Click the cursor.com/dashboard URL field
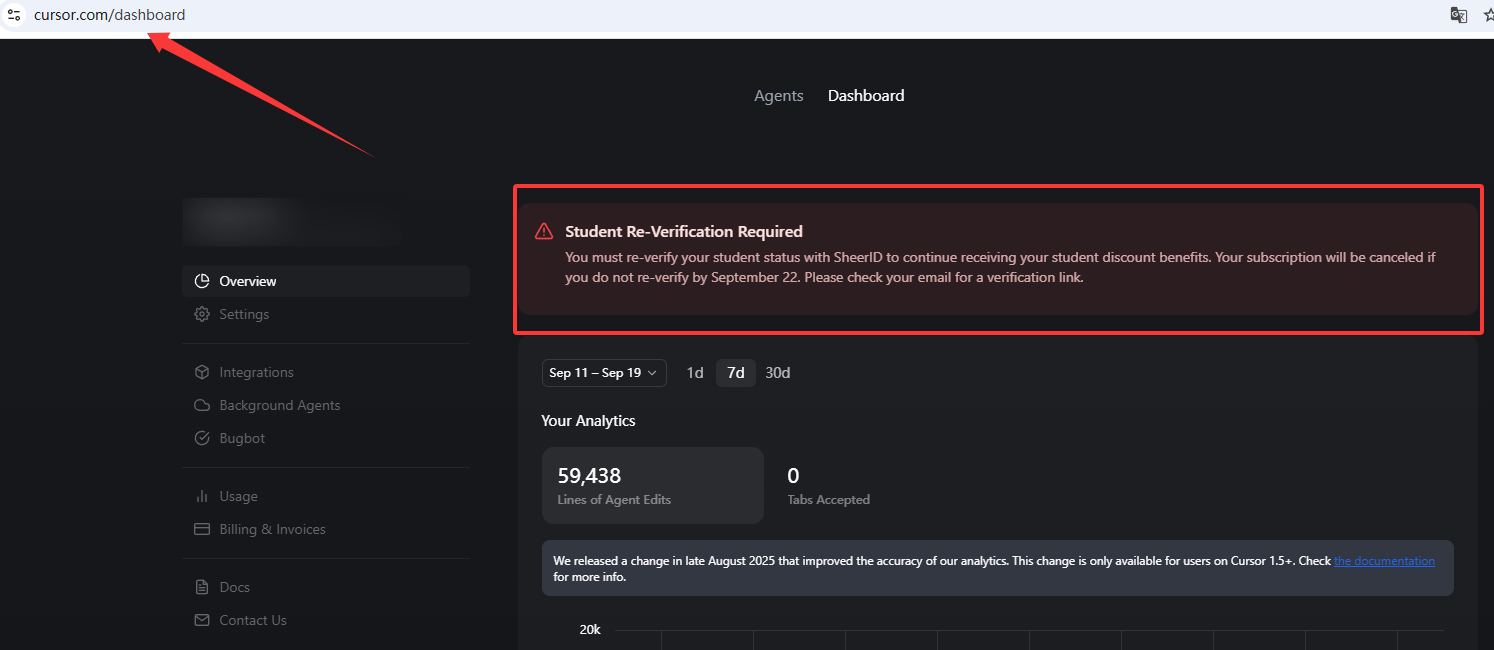Image resolution: width=1494 pixels, height=650 pixels. pos(109,15)
